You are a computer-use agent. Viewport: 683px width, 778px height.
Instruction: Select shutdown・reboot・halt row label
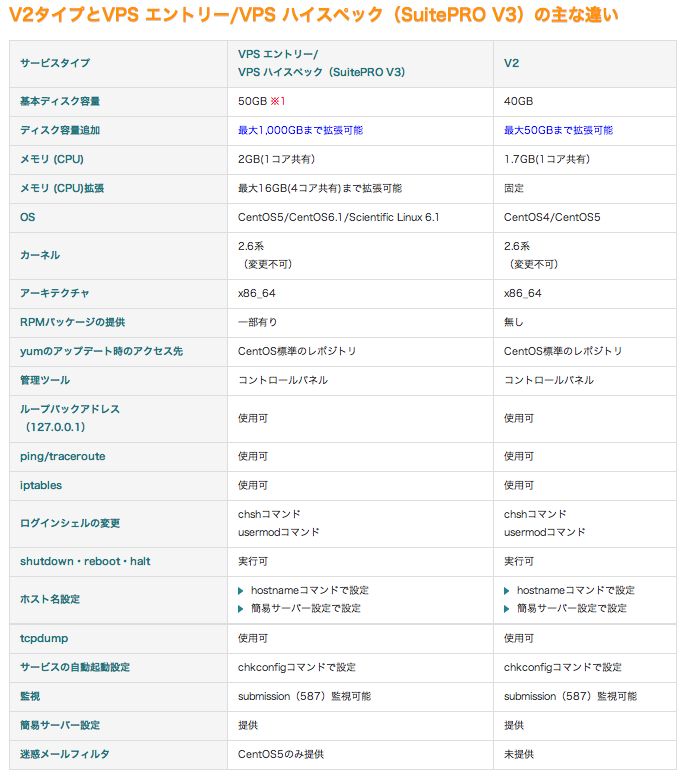point(85,562)
